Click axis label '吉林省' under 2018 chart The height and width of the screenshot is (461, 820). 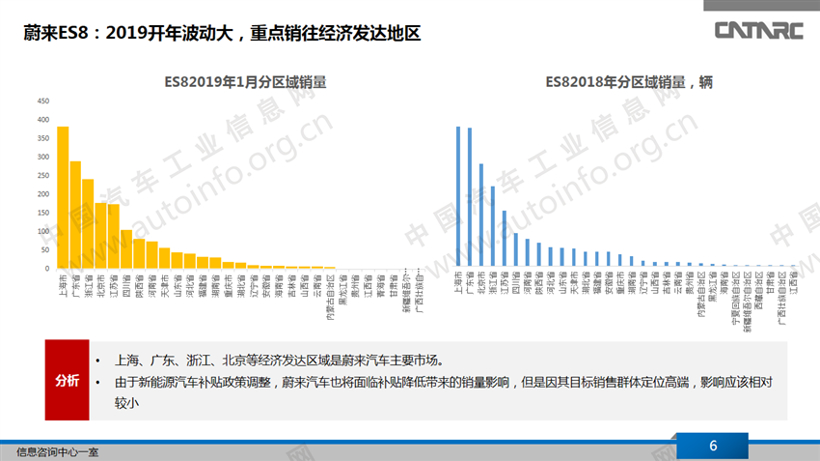point(667,283)
